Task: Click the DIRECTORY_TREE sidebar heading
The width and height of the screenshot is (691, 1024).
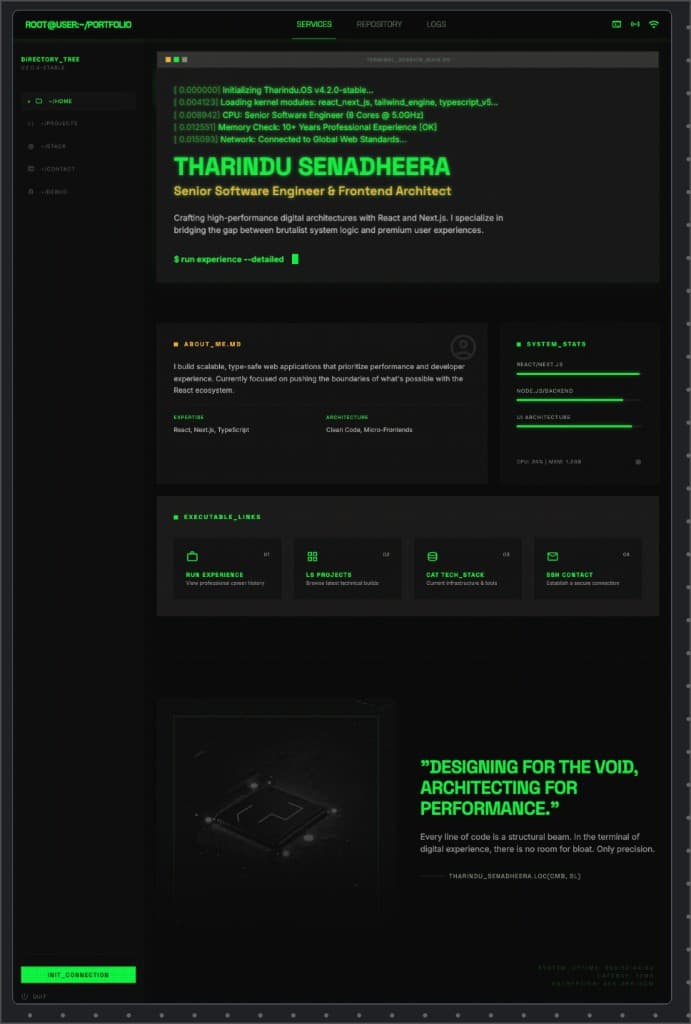Action: point(50,59)
